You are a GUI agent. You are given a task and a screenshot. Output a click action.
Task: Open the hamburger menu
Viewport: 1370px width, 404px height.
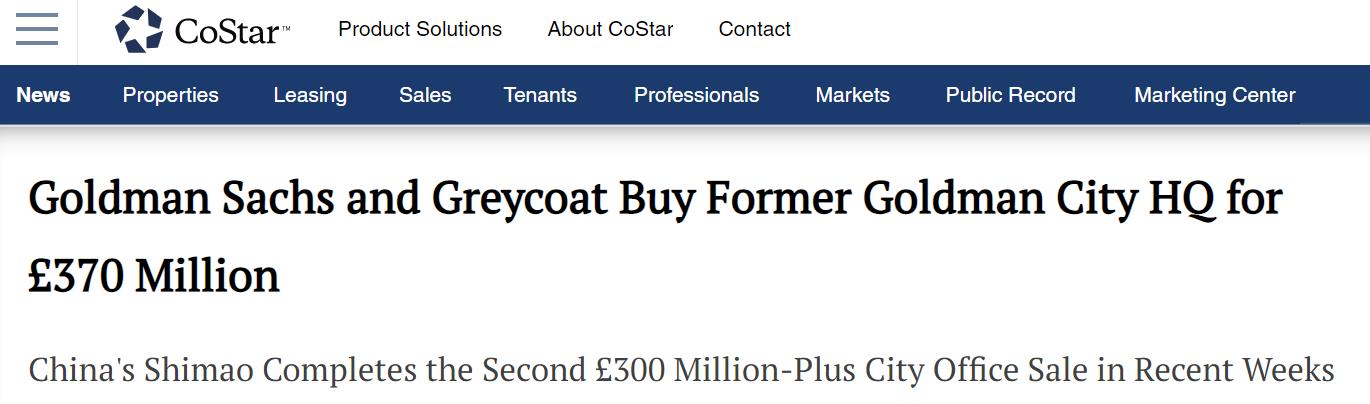click(x=37, y=30)
